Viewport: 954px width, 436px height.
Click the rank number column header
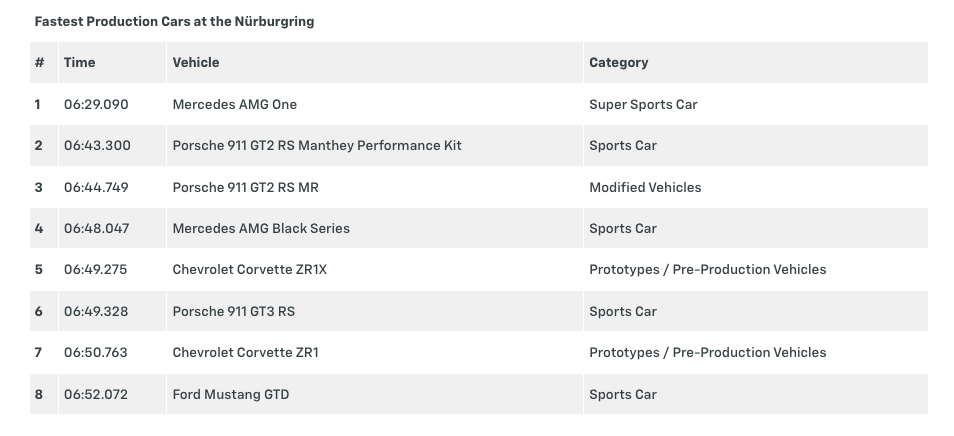point(39,62)
